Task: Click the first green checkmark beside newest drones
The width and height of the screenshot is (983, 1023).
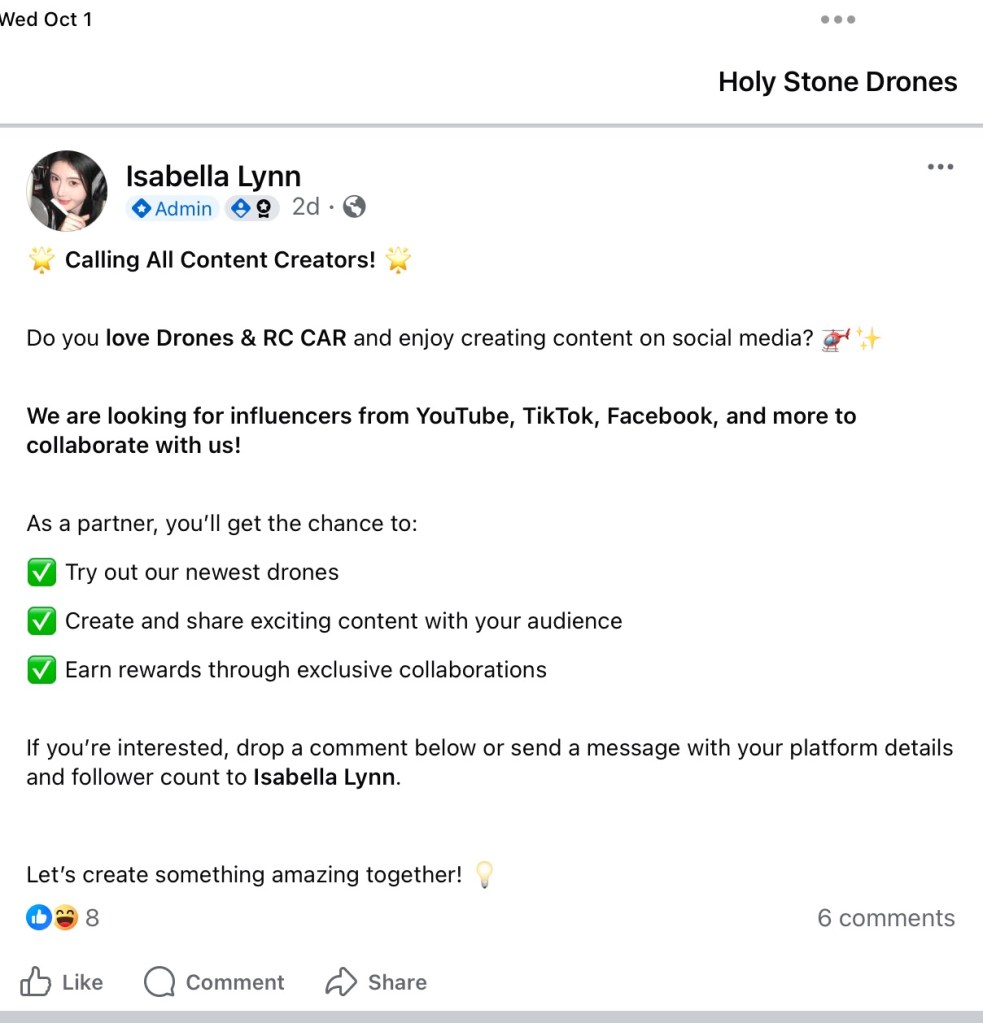Action: click(x=41, y=573)
